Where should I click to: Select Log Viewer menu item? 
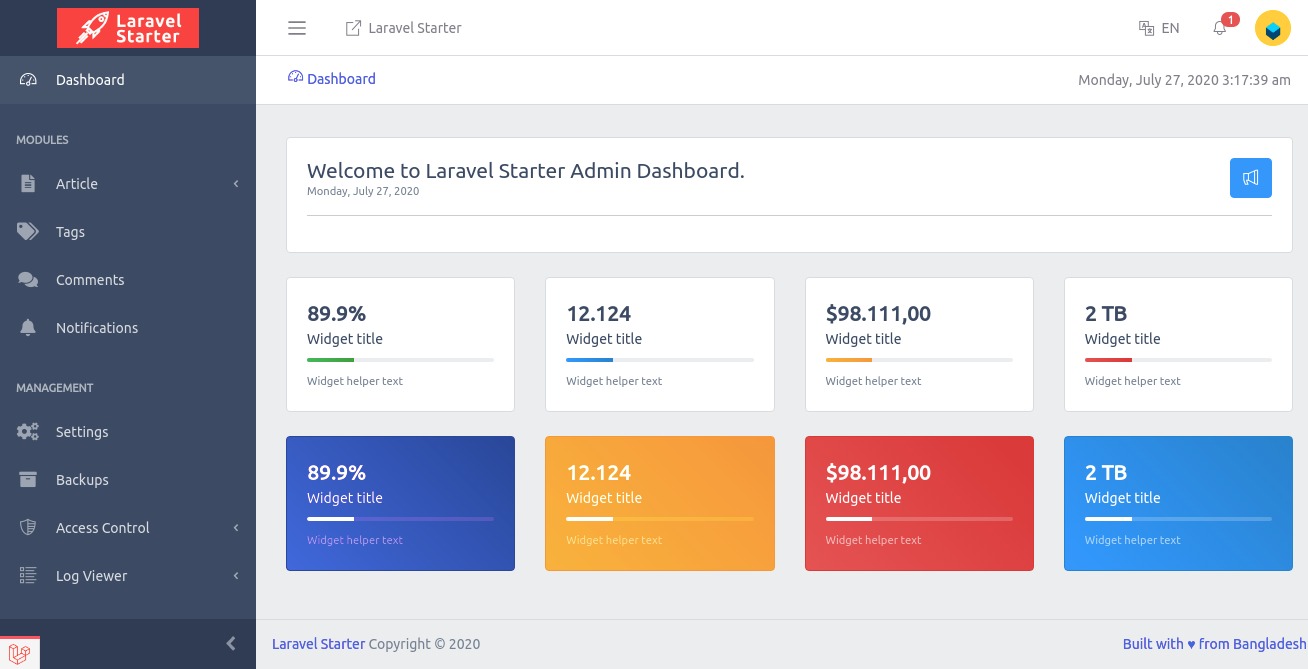click(x=128, y=576)
